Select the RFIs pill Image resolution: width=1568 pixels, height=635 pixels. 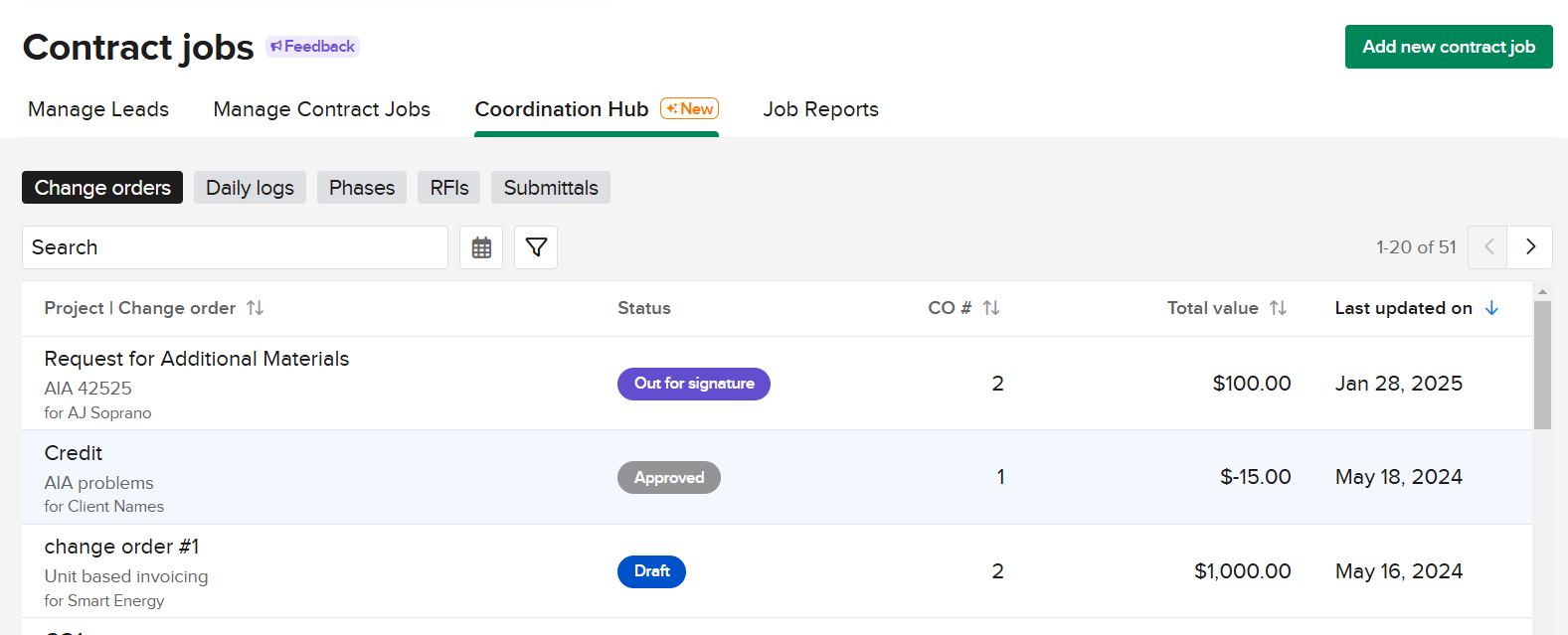449,188
